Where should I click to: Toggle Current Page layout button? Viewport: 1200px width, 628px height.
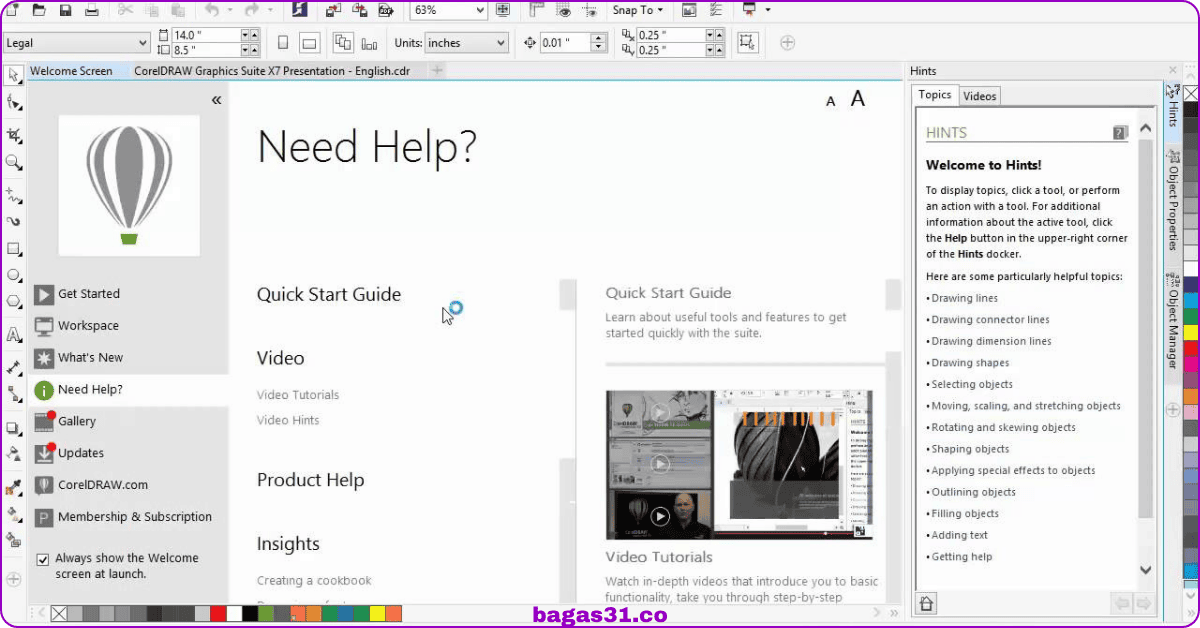click(x=369, y=42)
